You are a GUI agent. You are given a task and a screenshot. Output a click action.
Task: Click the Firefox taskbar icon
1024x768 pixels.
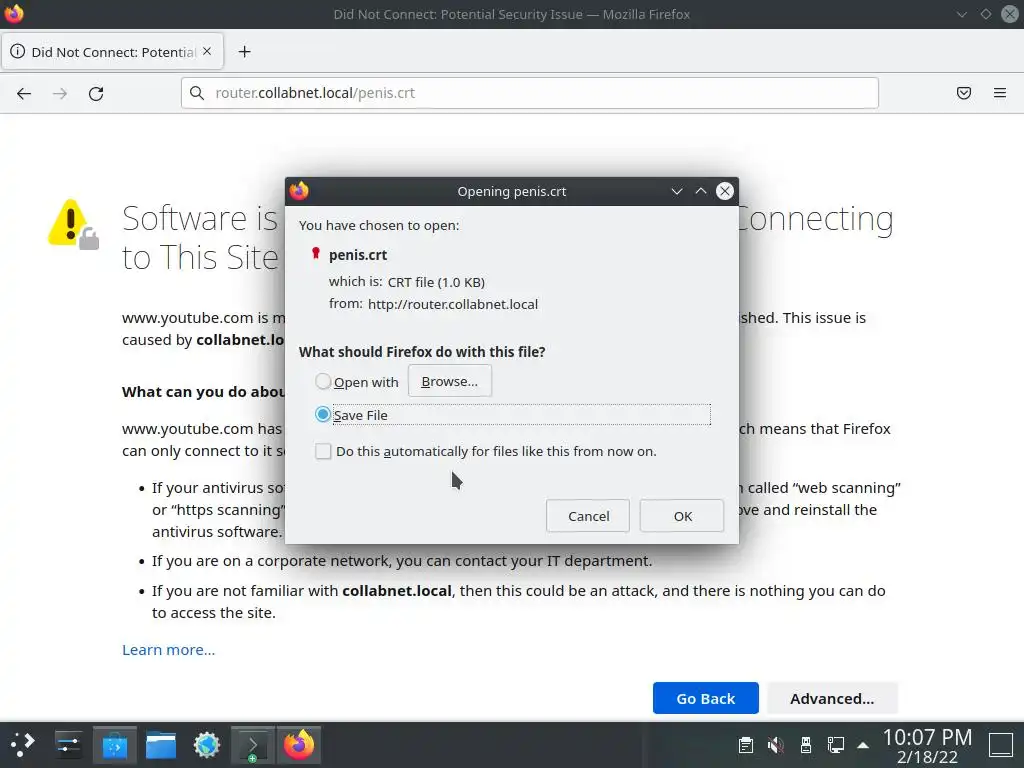pyautogui.click(x=298, y=744)
